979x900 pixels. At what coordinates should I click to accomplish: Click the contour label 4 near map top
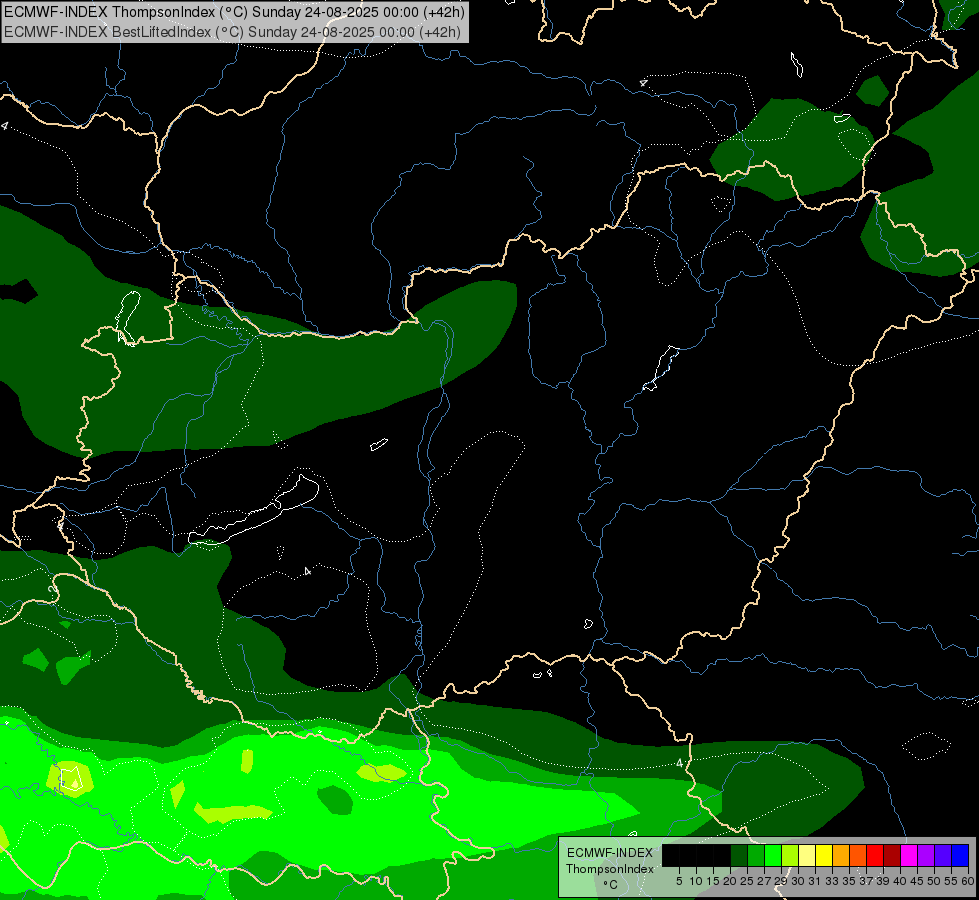click(x=644, y=82)
